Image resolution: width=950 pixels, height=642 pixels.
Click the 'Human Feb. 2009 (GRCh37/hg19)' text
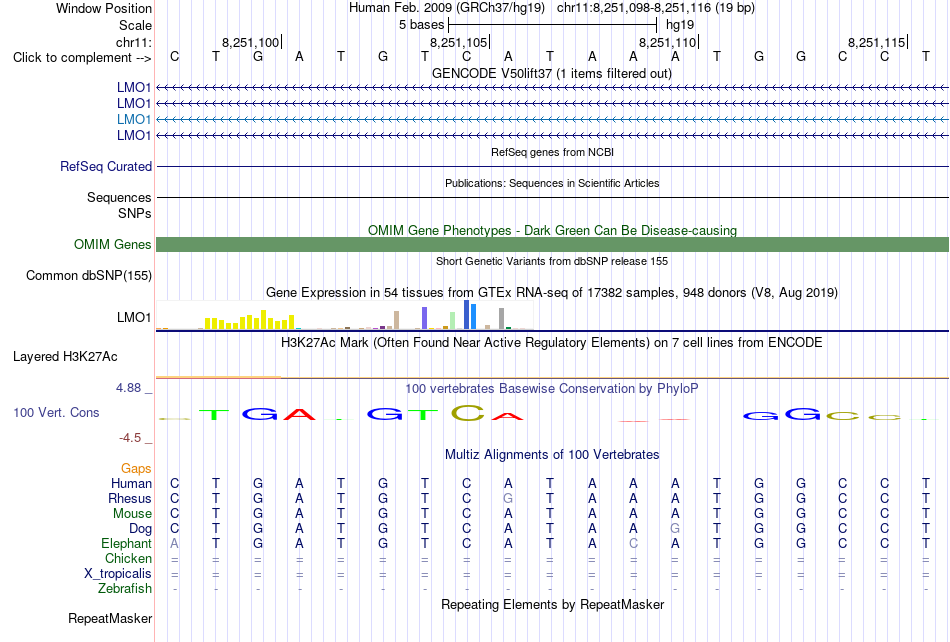tap(447, 8)
